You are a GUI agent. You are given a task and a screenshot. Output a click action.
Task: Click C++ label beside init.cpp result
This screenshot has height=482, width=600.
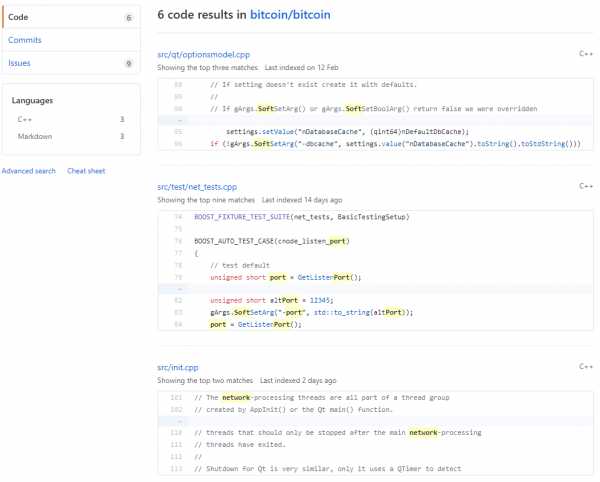pos(586,366)
